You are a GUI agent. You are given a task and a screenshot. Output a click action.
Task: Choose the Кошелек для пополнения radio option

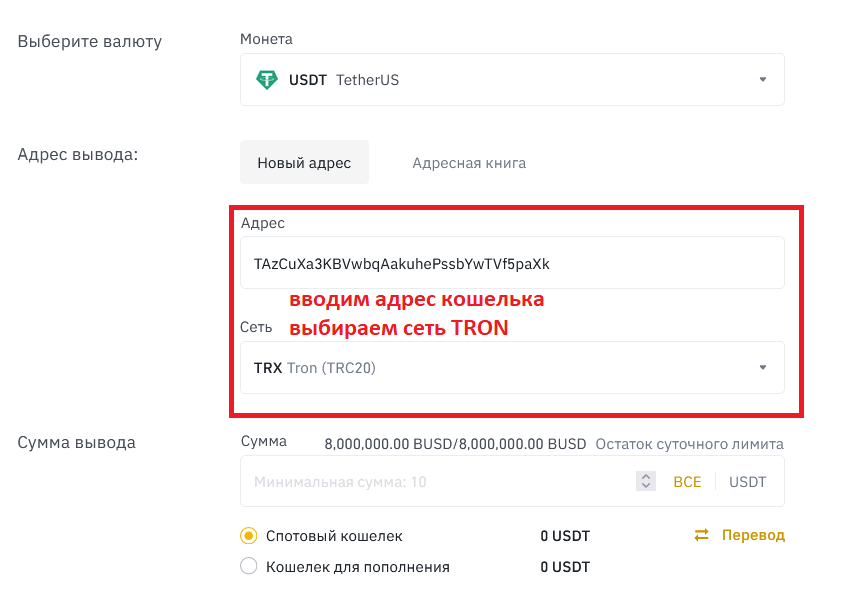[249, 567]
